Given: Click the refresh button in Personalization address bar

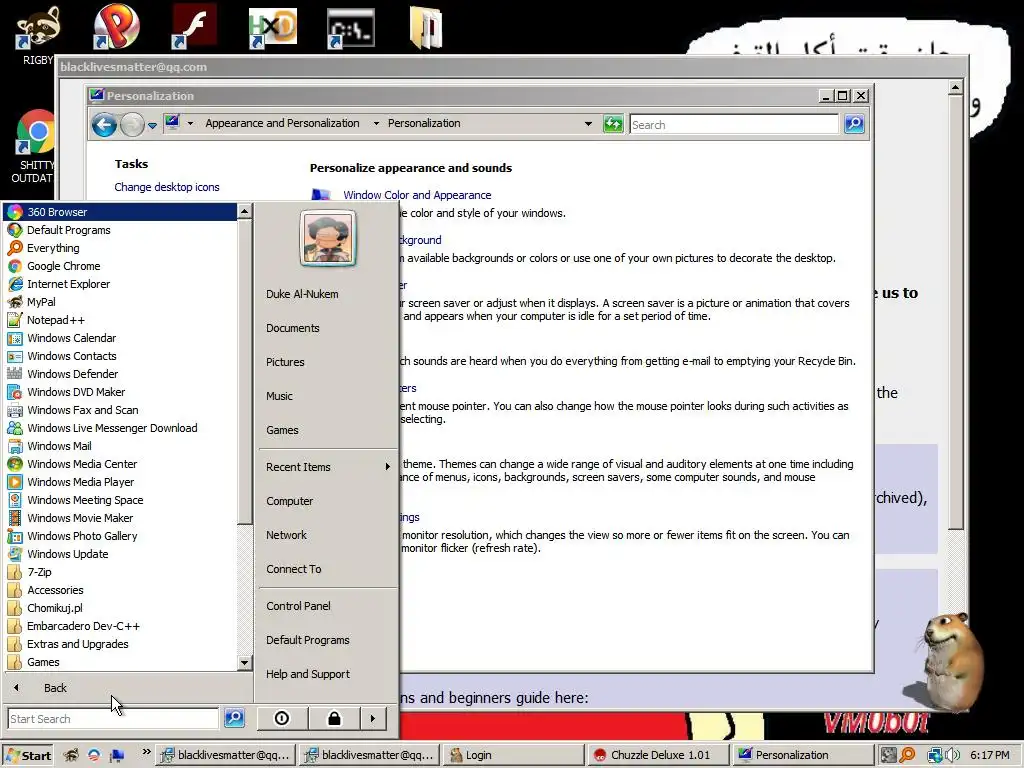Looking at the screenshot, I should [x=613, y=123].
